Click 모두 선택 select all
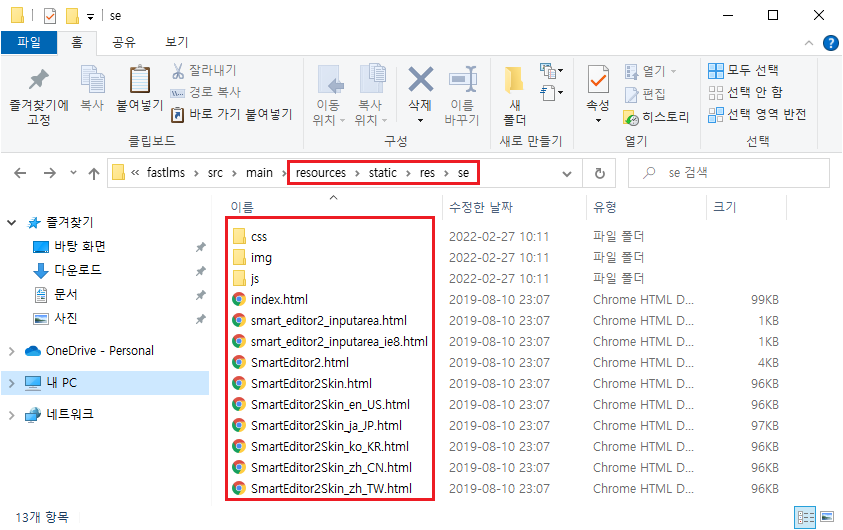The width and height of the screenshot is (843, 530). tap(744, 70)
